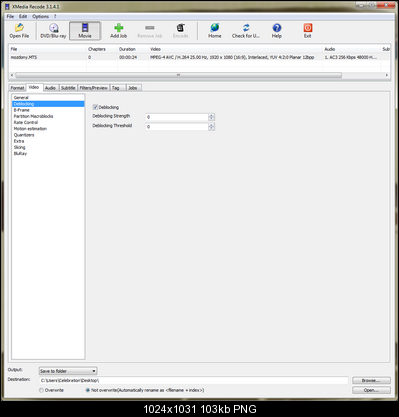Switch to the Subtitle tab
399x417 pixels.
tap(68, 88)
